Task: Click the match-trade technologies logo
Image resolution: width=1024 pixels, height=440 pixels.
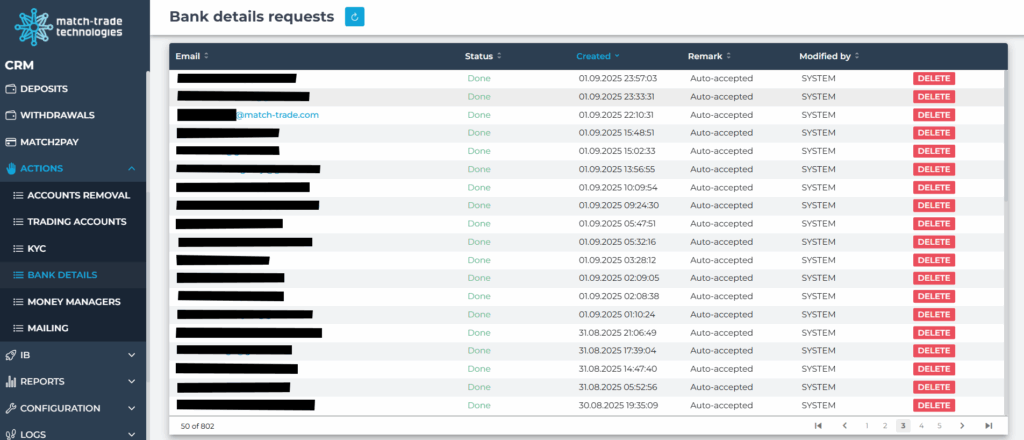Action: pos(73,25)
